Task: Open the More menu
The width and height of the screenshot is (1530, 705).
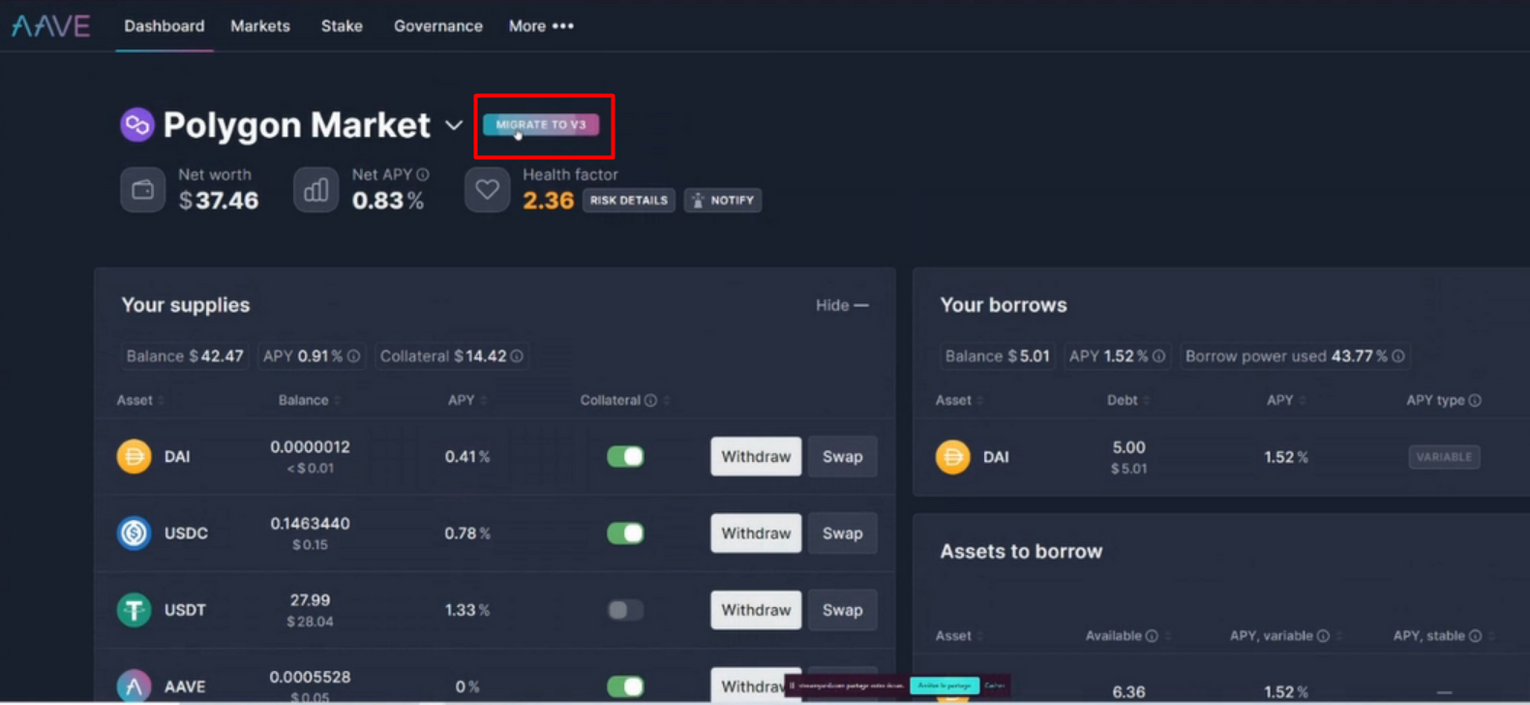Action: point(540,26)
